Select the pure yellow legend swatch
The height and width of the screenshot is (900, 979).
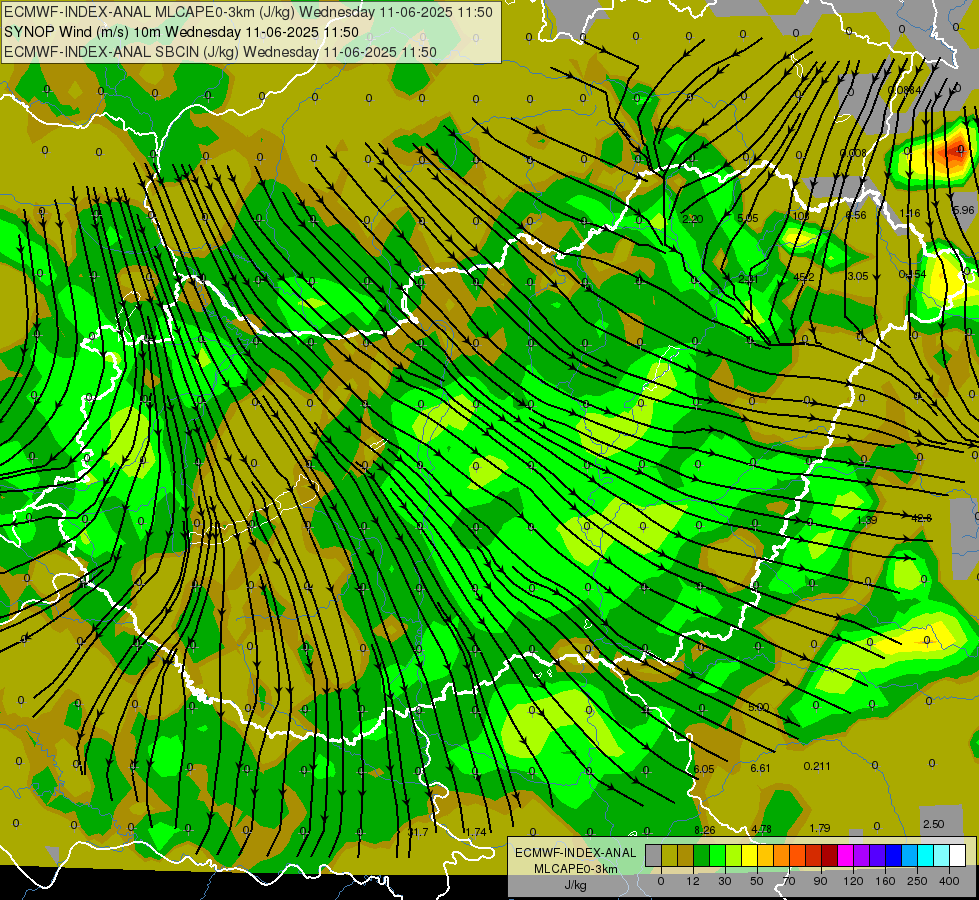(x=750, y=855)
